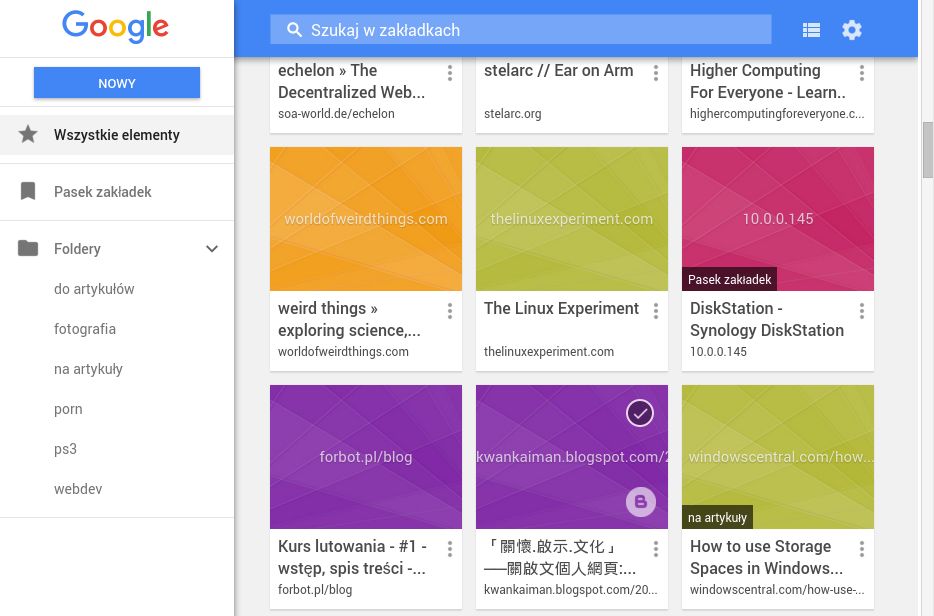This screenshot has width=934, height=616.
Task: Click windowscentral.com/how-use URL text
Action: (777, 590)
